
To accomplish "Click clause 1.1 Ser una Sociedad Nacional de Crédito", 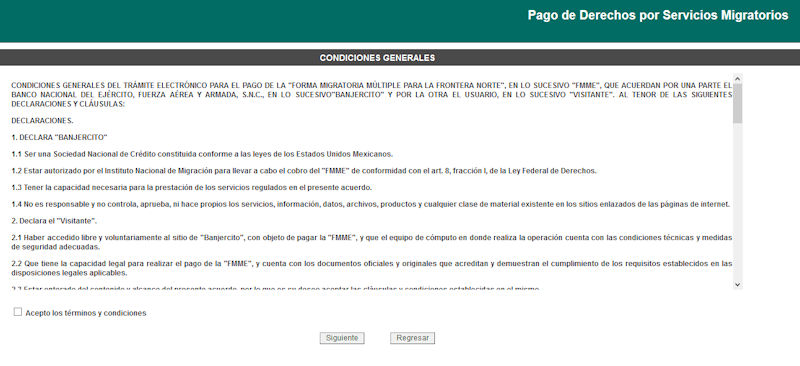I will 202,154.
